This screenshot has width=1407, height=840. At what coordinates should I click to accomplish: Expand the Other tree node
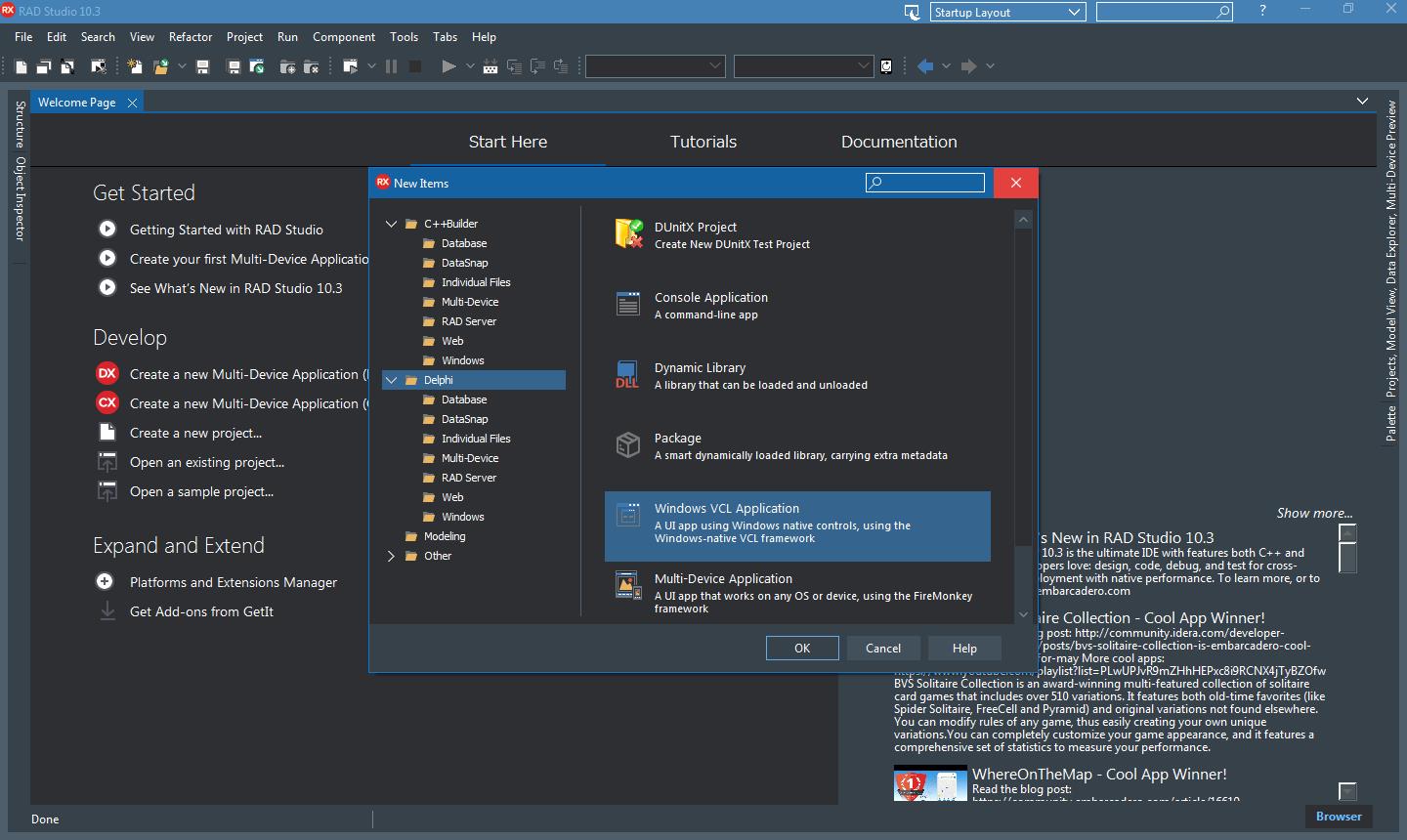(x=392, y=556)
